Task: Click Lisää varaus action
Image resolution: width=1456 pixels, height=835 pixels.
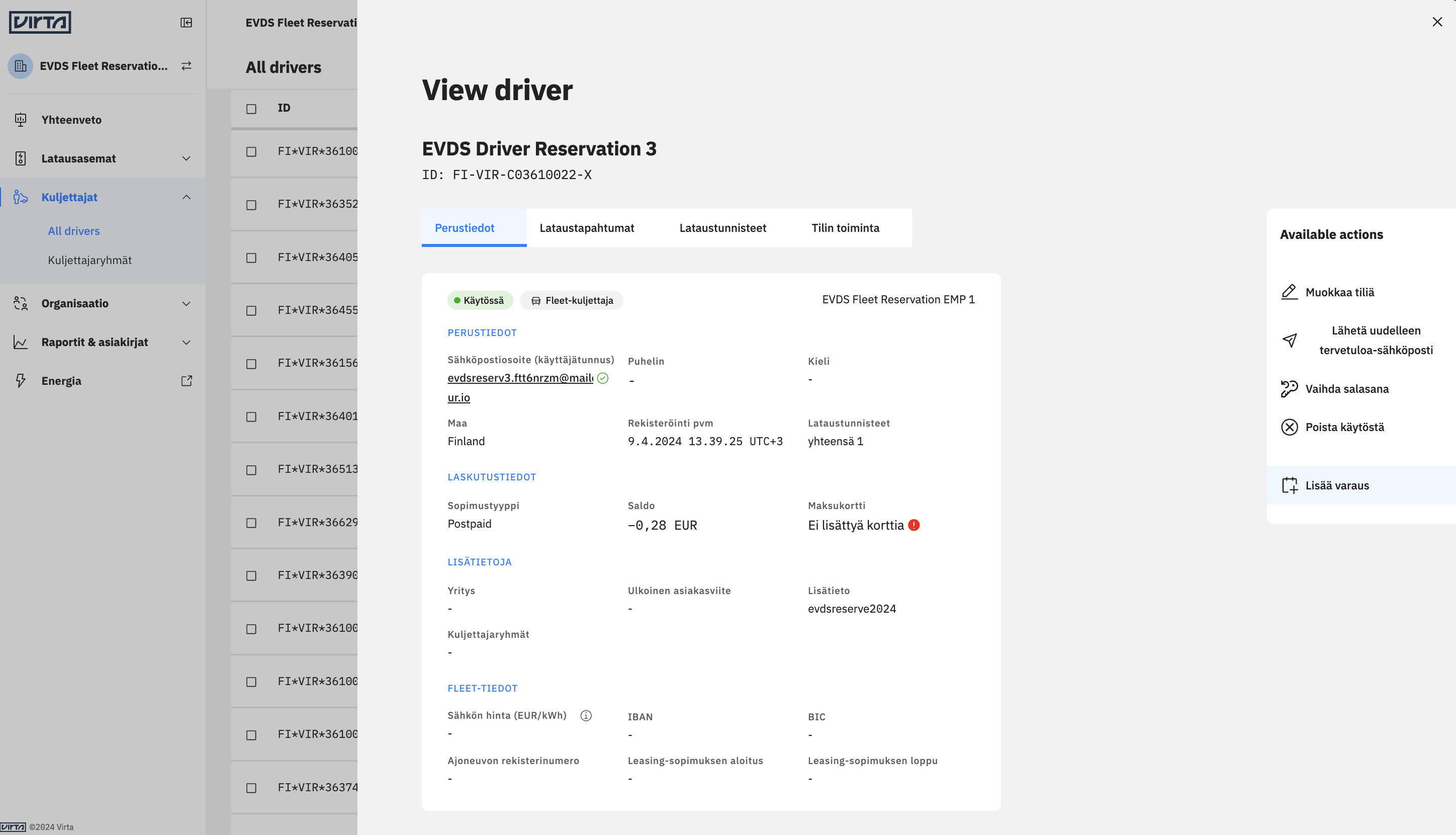Action: click(1361, 485)
